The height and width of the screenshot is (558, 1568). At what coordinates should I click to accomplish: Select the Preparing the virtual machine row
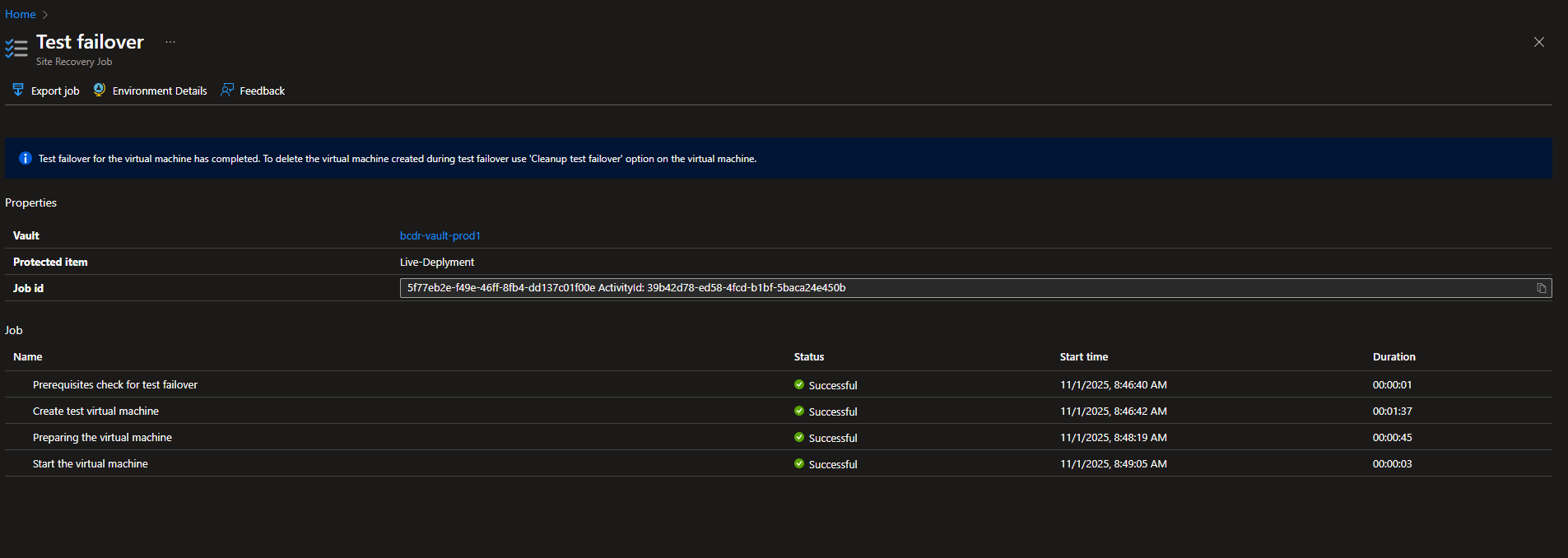[102, 437]
